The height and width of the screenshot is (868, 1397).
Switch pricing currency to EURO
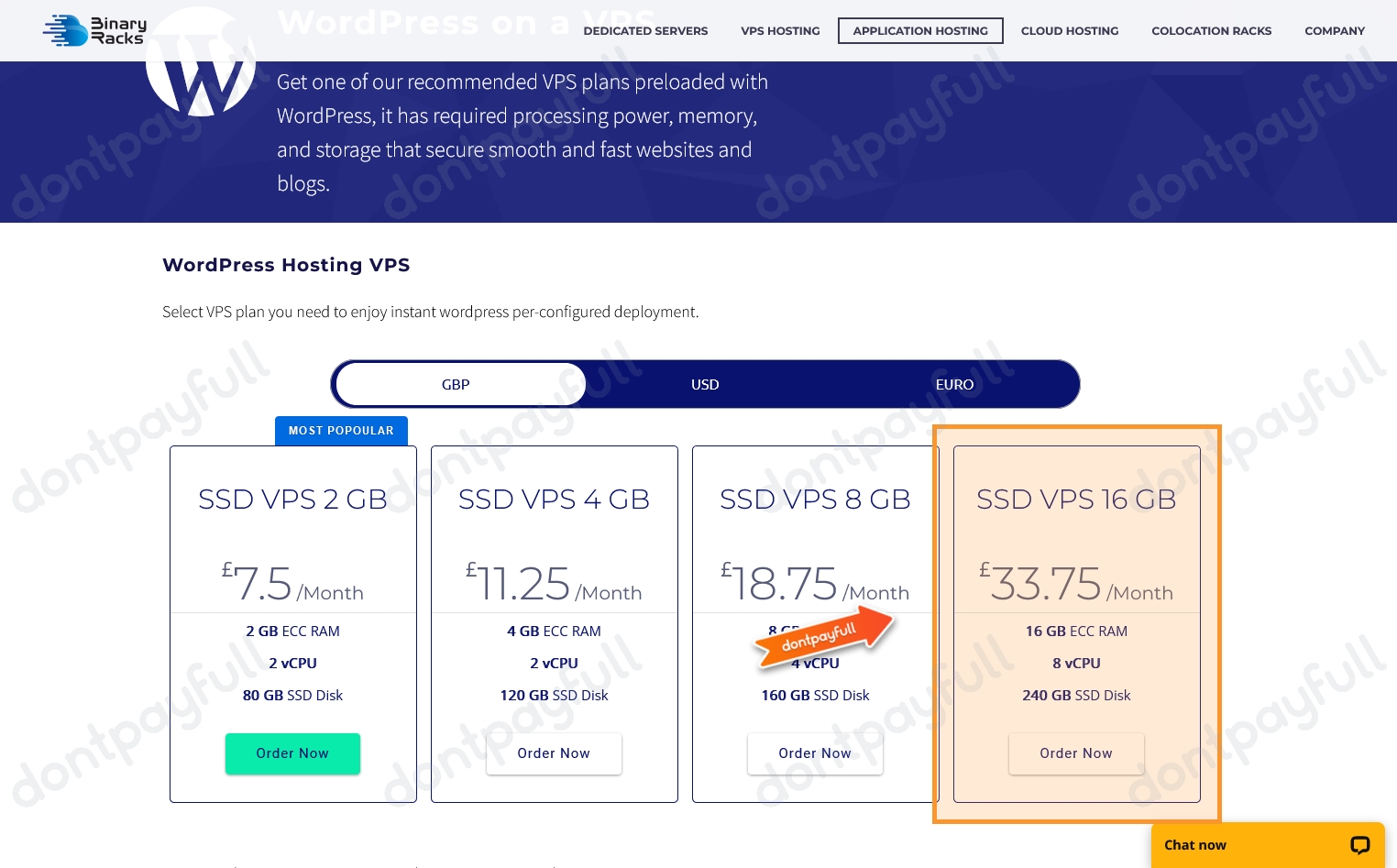tap(954, 385)
